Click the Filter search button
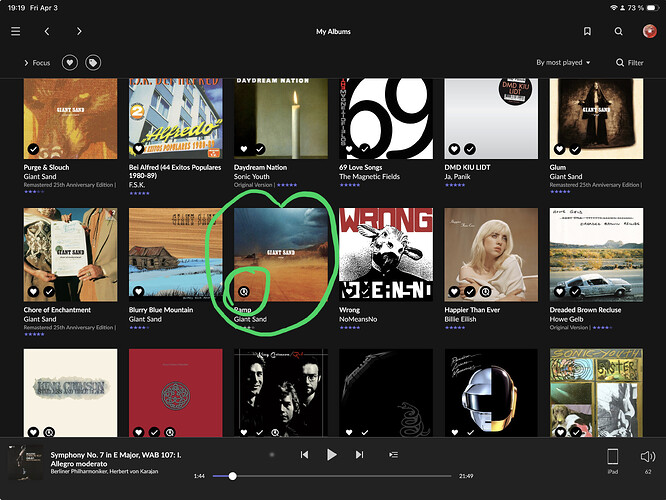The image size is (666, 500). 629,63
